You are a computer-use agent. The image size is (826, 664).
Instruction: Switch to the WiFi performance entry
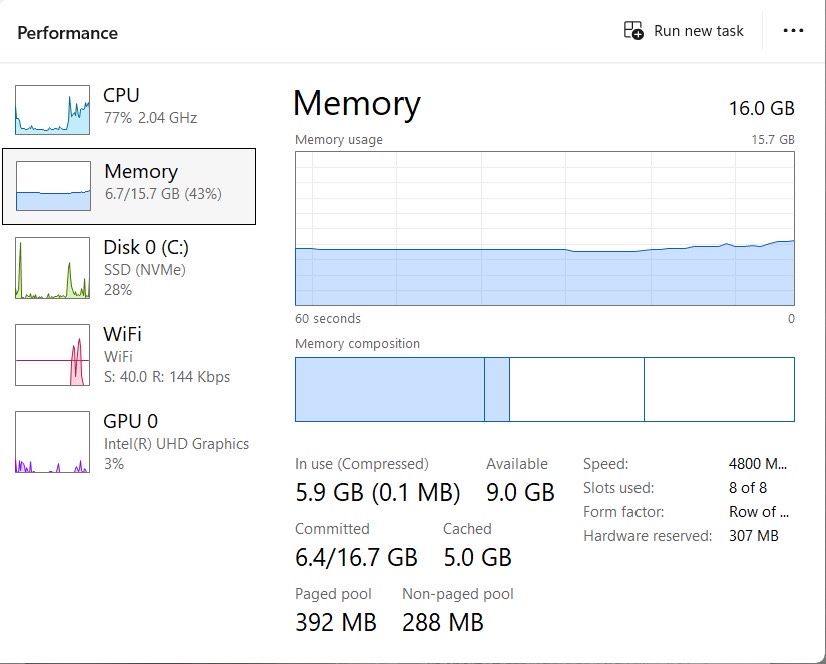click(x=122, y=334)
